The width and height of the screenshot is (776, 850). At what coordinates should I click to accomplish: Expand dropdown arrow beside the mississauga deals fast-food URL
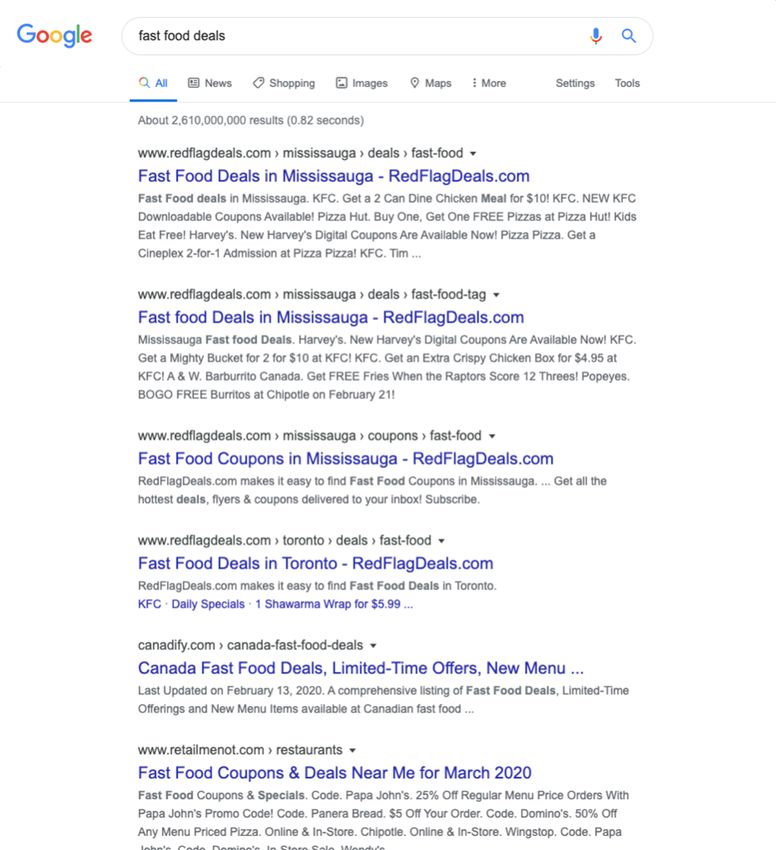tap(473, 154)
